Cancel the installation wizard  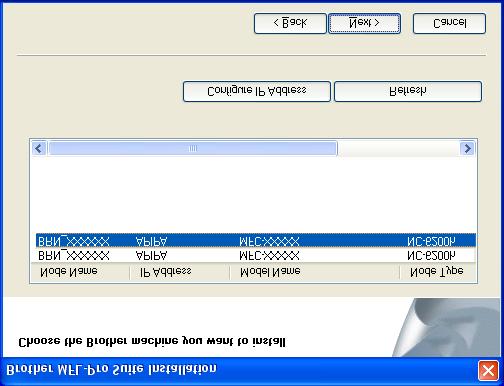coord(449,23)
